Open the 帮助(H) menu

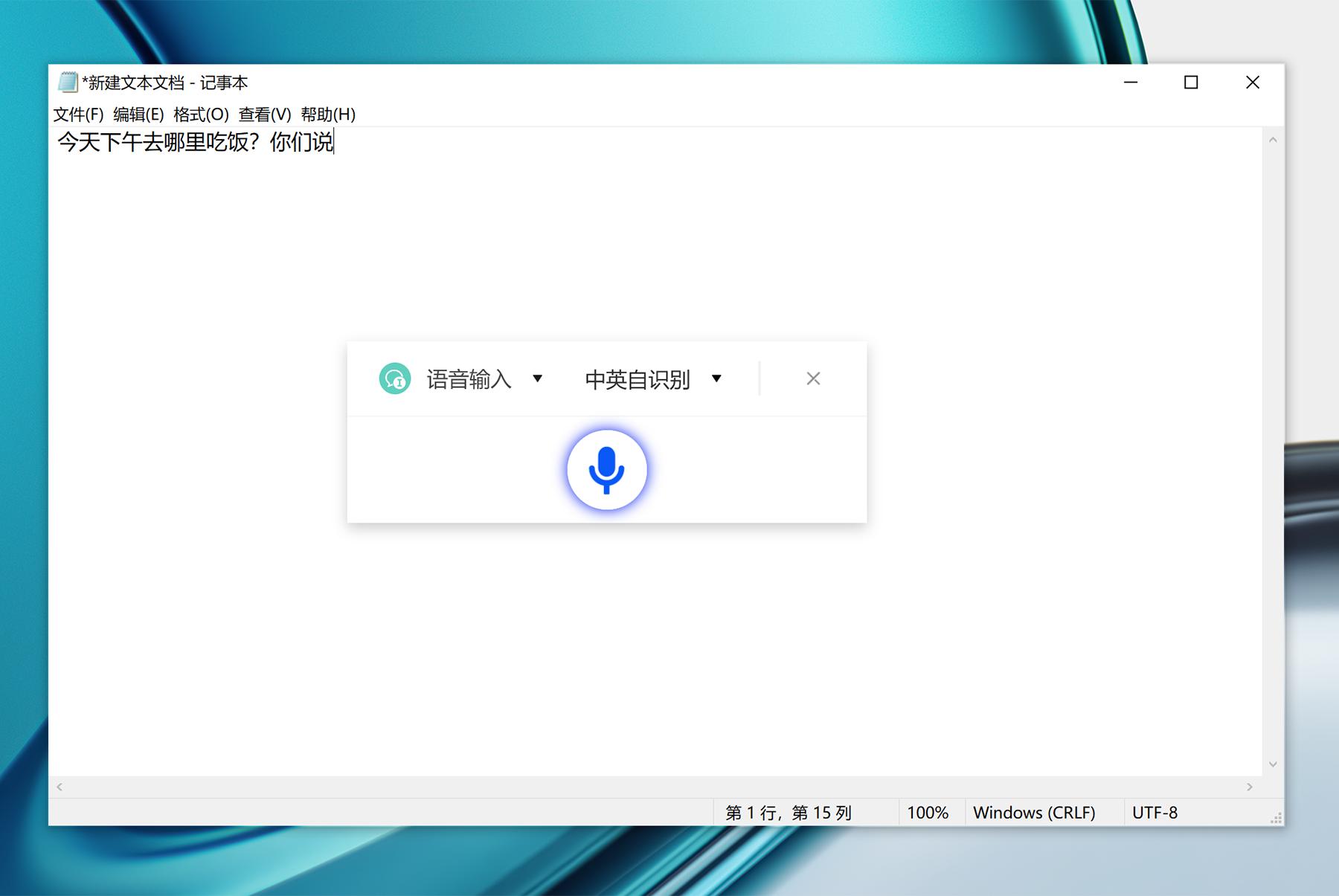point(327,115)
